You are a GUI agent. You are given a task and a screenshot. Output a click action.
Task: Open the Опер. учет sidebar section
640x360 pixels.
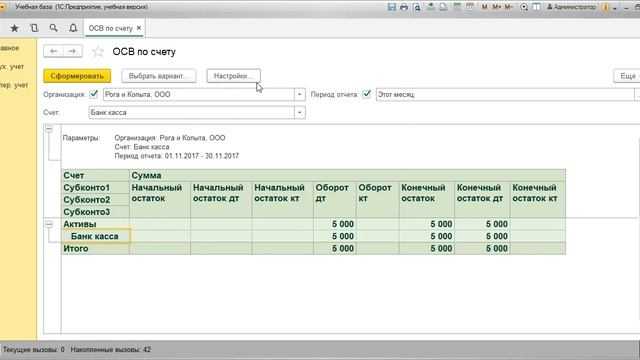14,85
